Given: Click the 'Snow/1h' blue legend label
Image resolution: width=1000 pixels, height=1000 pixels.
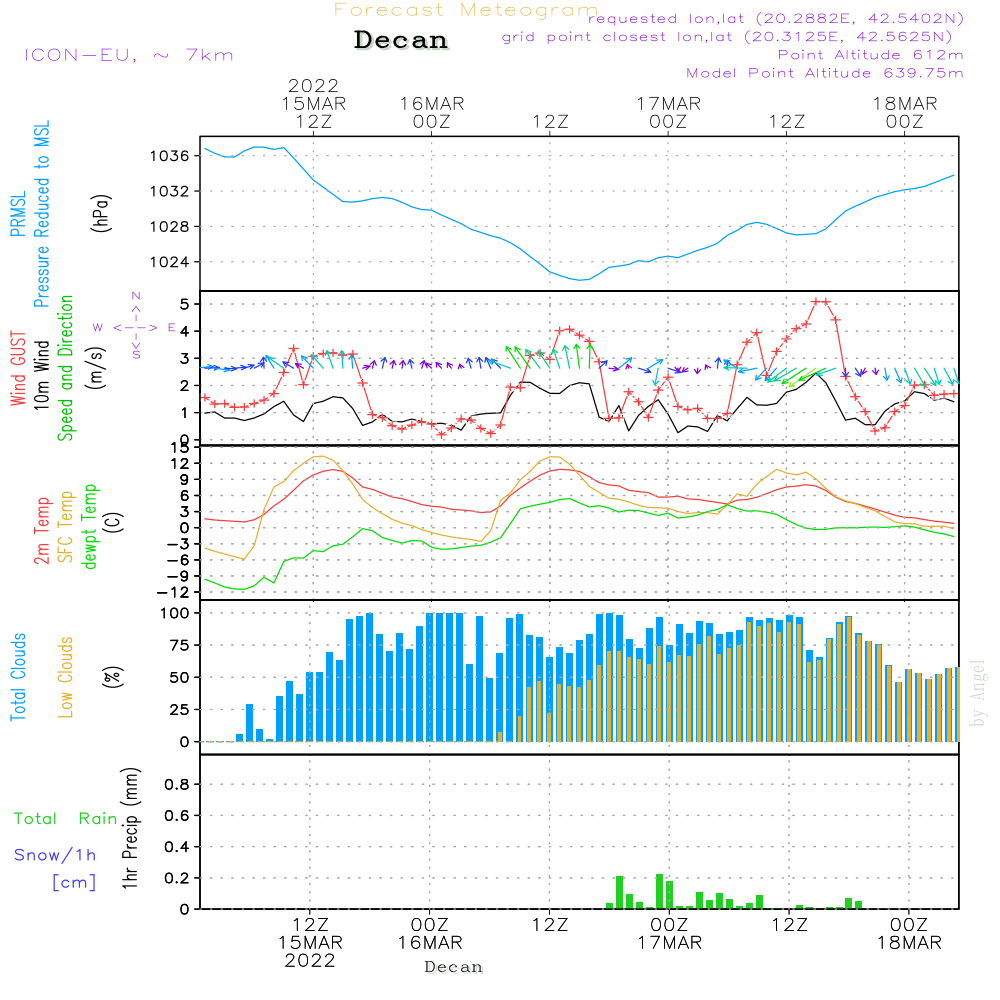Looking at the screenshot, I should (x=55, y=855).
